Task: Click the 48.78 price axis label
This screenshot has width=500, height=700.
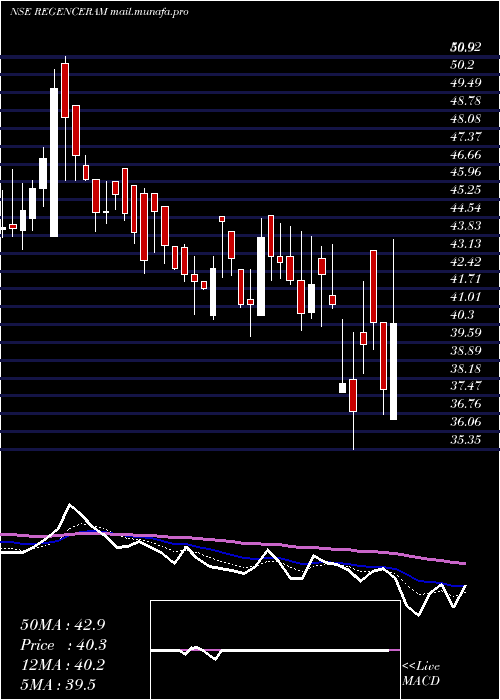Action: pos(466,101)
